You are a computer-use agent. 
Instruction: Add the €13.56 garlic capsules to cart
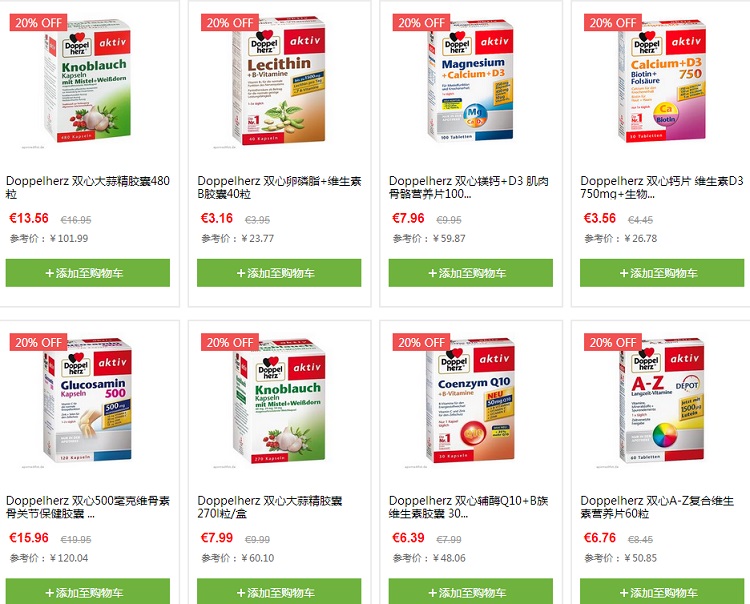pos(88,273)
